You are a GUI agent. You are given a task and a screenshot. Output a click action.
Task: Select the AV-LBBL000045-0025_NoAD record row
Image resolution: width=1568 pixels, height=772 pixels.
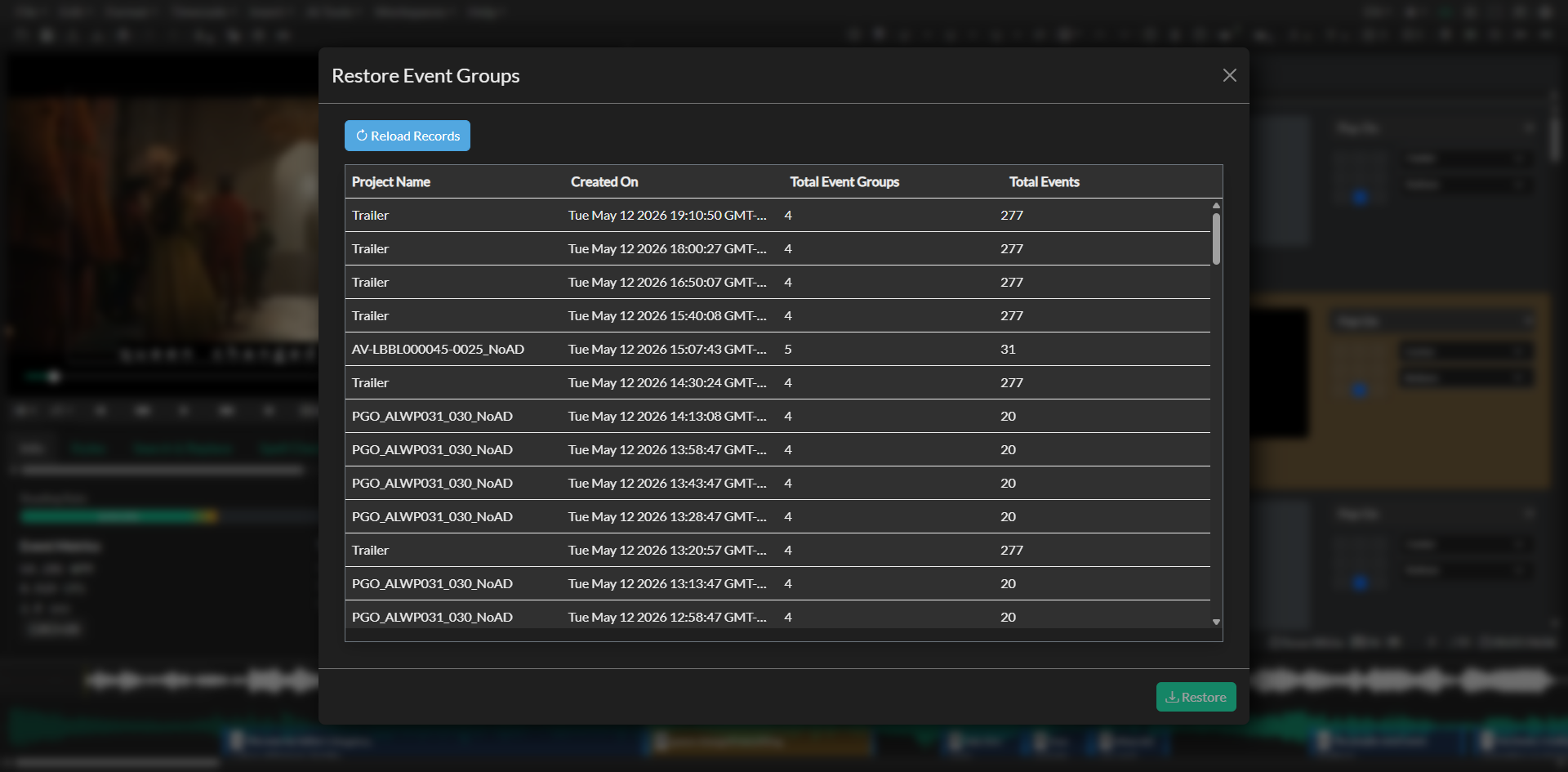coord(777,349)
